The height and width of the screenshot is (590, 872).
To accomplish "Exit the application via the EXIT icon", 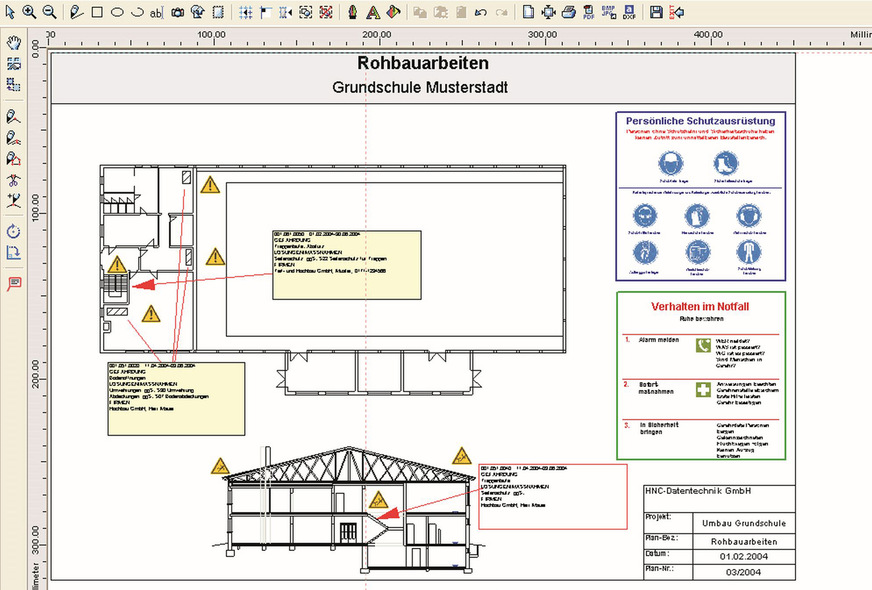I will pos(674,11).
